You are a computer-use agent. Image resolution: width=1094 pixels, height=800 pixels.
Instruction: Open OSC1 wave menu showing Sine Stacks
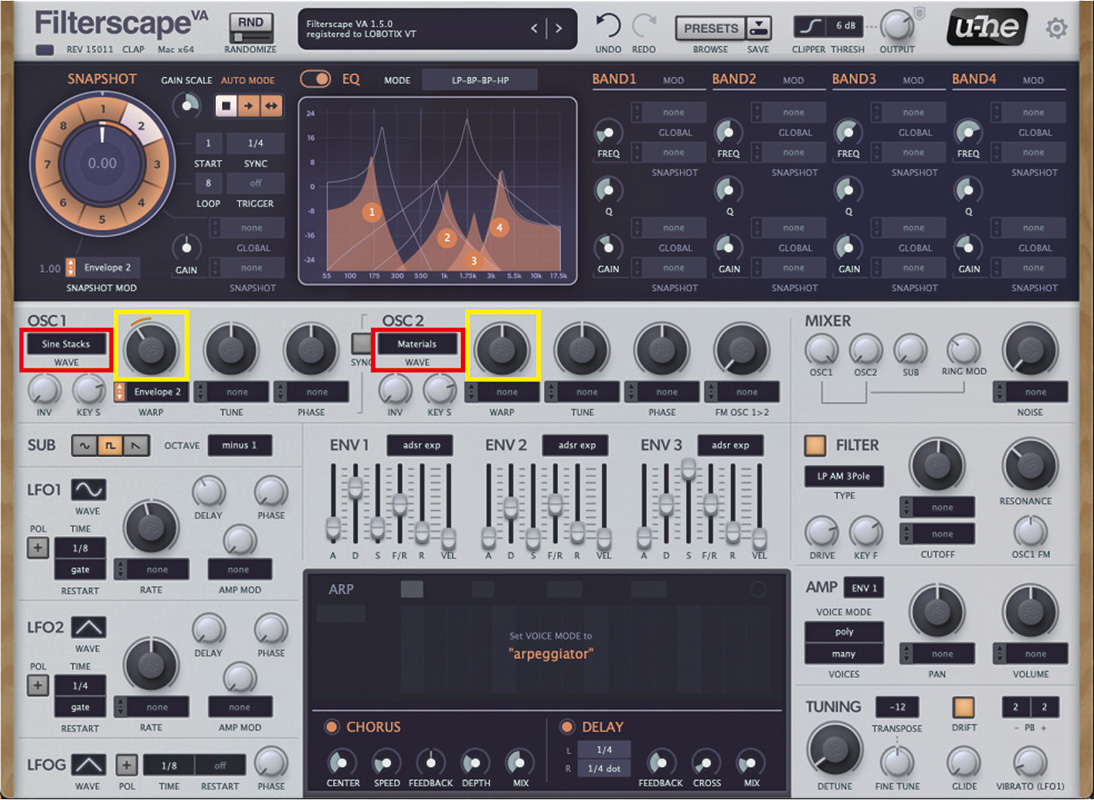[66, 344]
